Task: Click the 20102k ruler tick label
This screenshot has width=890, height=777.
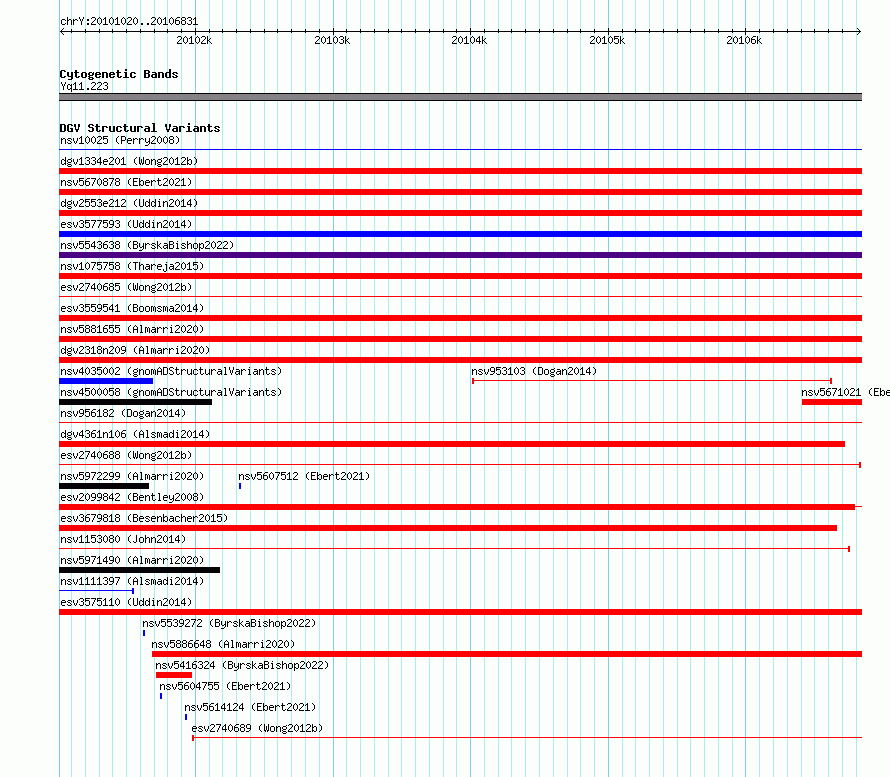Action: [194, 40]
